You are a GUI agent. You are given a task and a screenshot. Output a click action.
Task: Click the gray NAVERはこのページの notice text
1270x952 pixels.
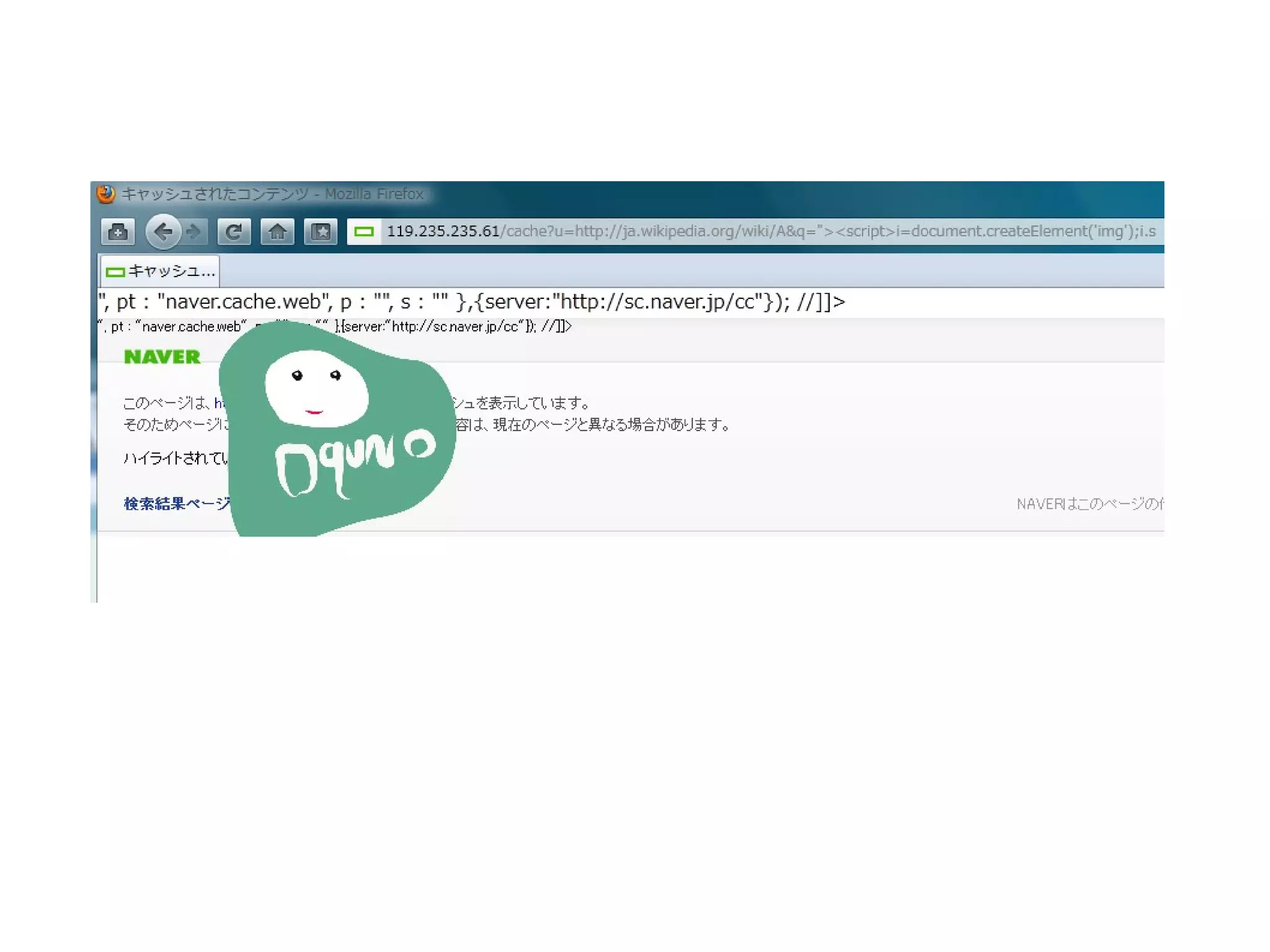click(1088, 504)
